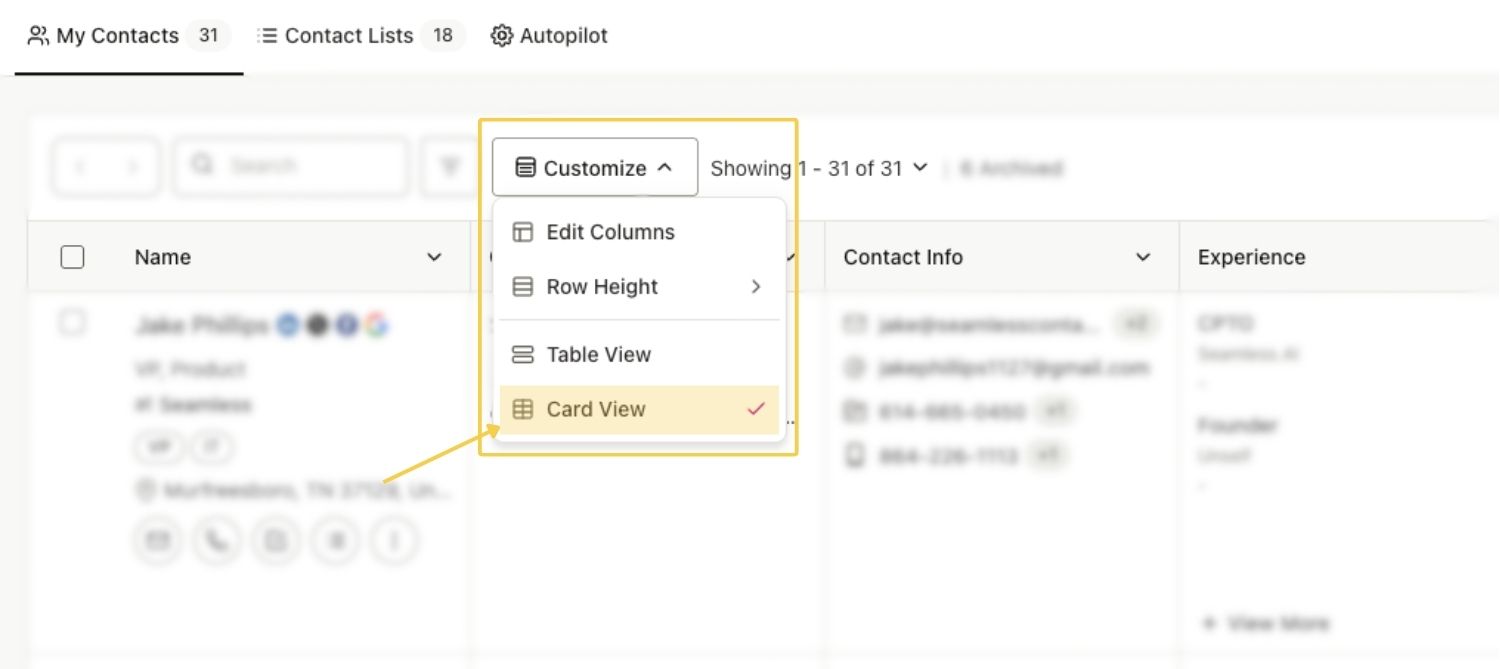Open the three-dot more options icon
Viewport: 1500px width, 669px height.
coord(393,541)
